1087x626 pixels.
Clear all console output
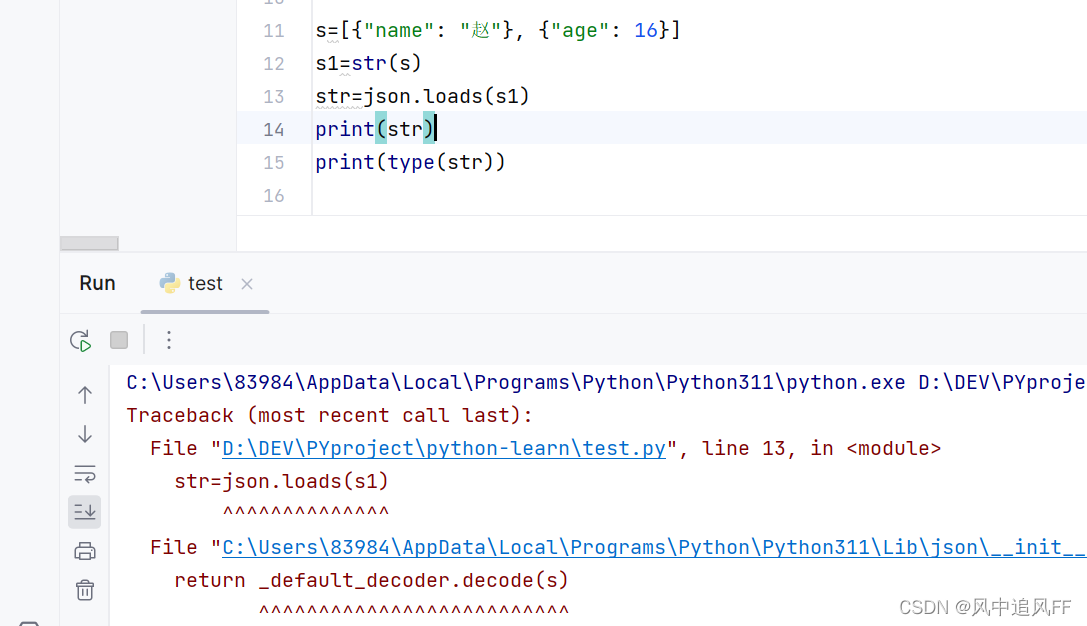click(x=84, y=590)
